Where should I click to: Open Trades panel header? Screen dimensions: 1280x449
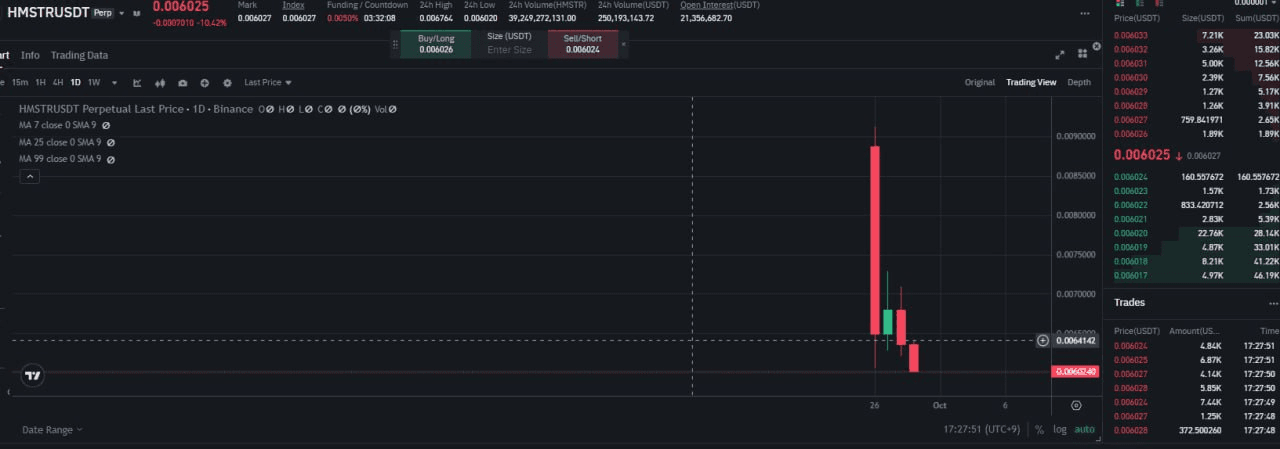[1130, 302]
